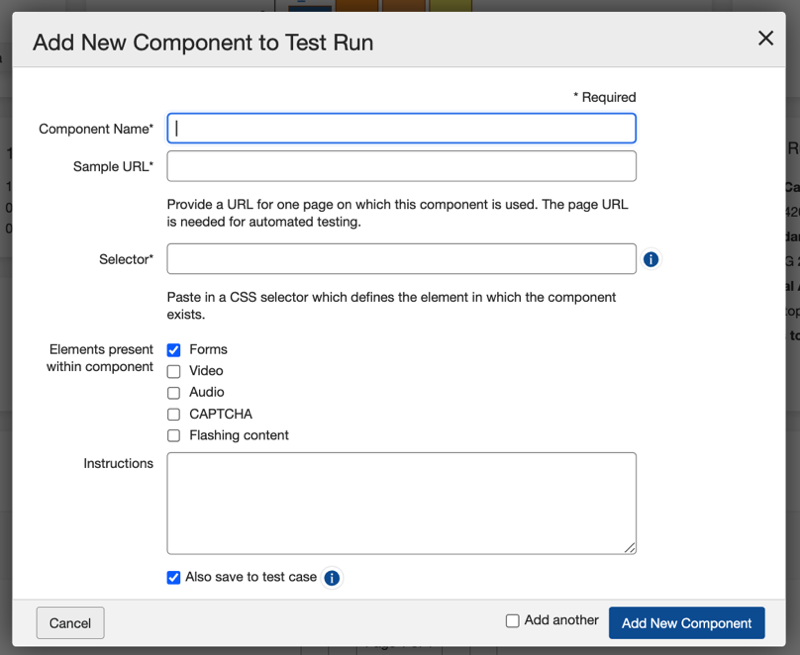
Task: Enable the Add another checkbox
Action: [x=513, y=621]
